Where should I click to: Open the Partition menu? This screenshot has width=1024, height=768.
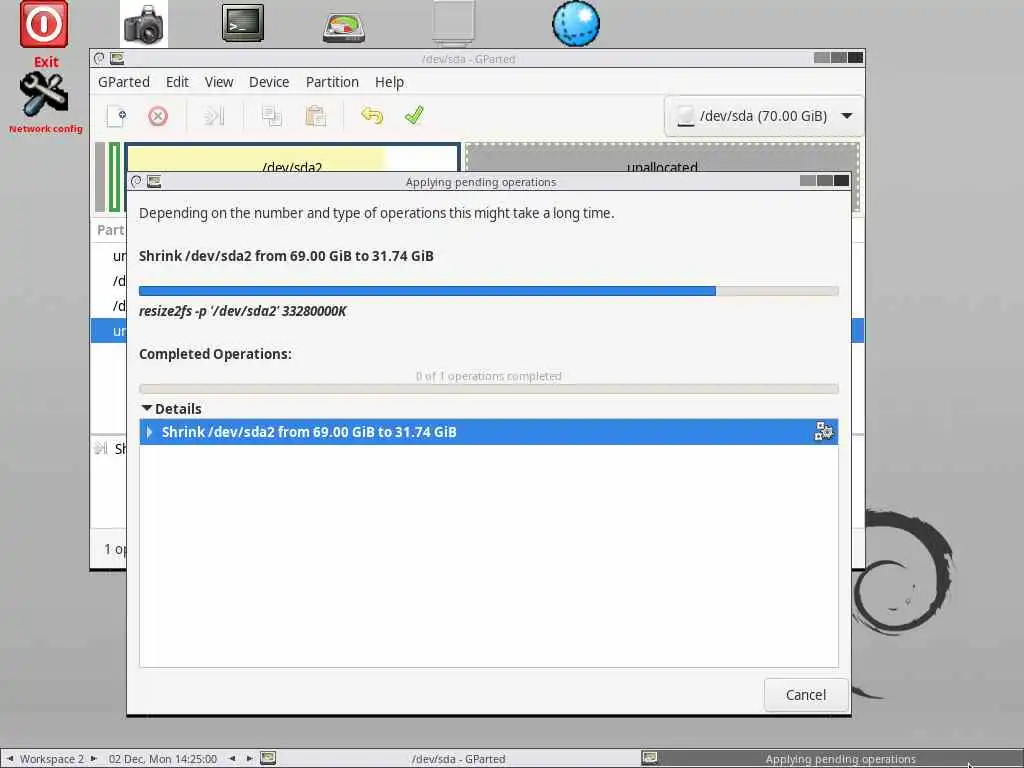[332, 82]
